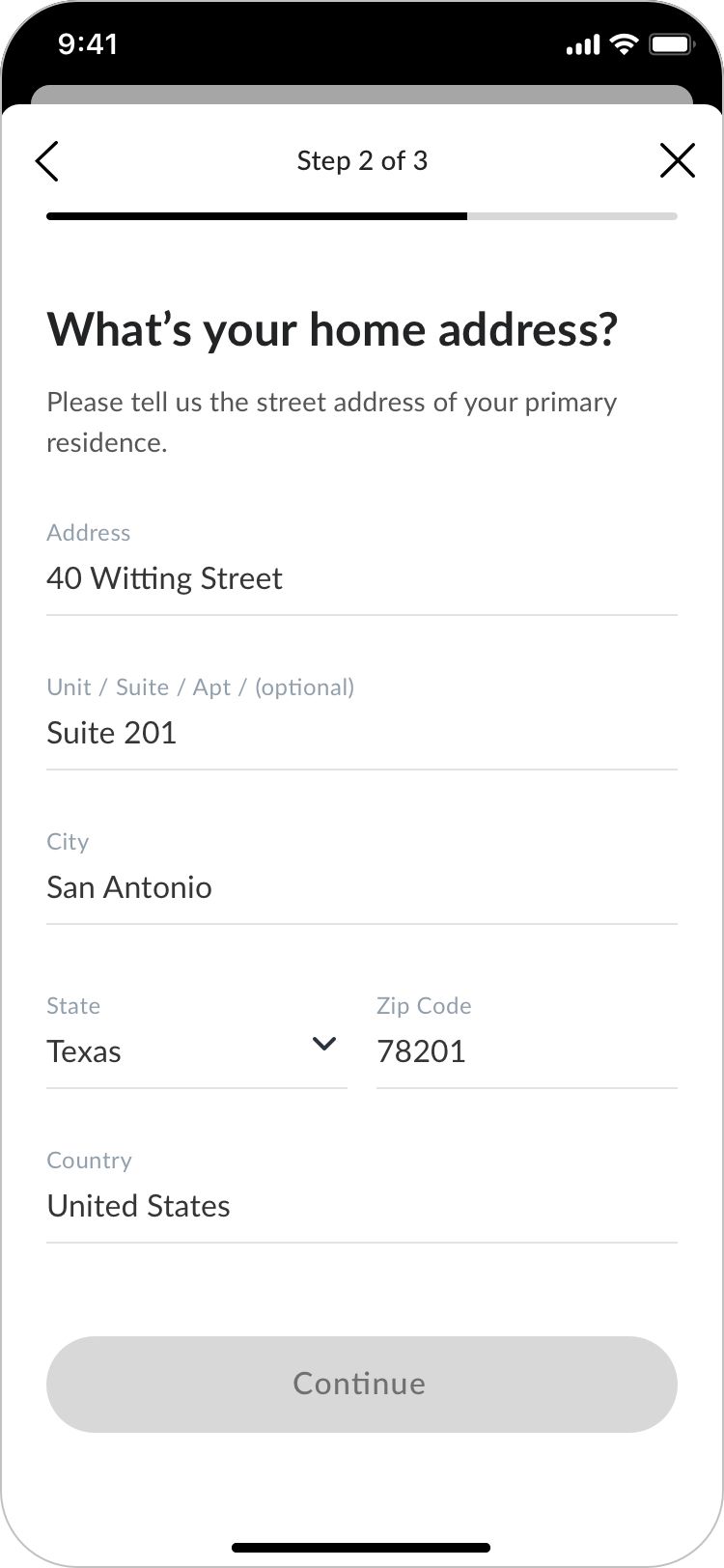
Task: Tap the Zip Code field label
Action: [424, 1006]
